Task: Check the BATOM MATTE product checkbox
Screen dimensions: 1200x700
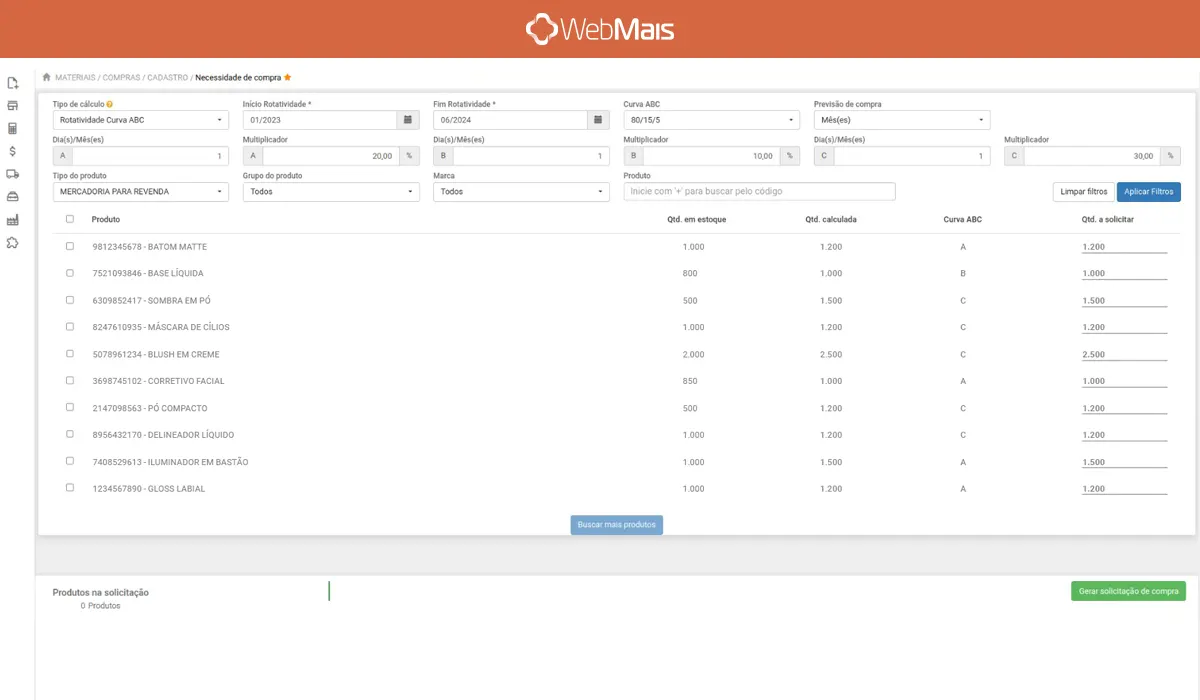Action: click(69, 246)
